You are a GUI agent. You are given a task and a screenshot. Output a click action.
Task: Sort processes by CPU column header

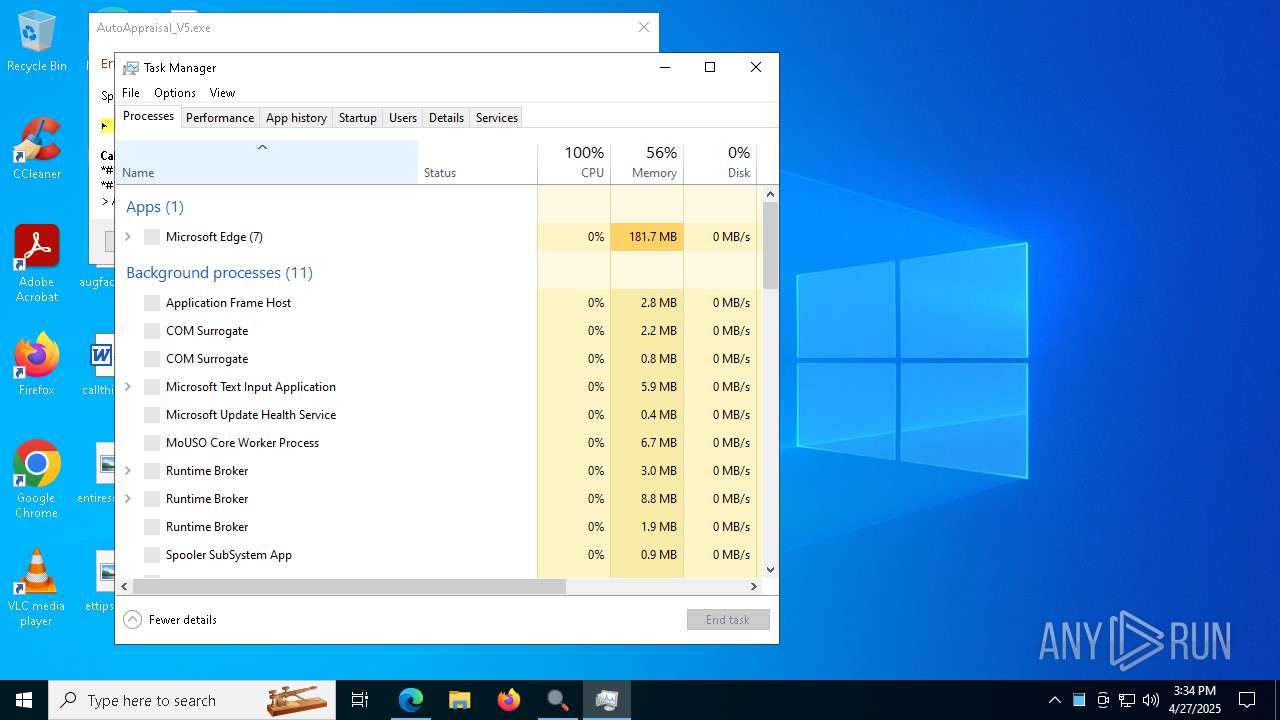point(574,163)
